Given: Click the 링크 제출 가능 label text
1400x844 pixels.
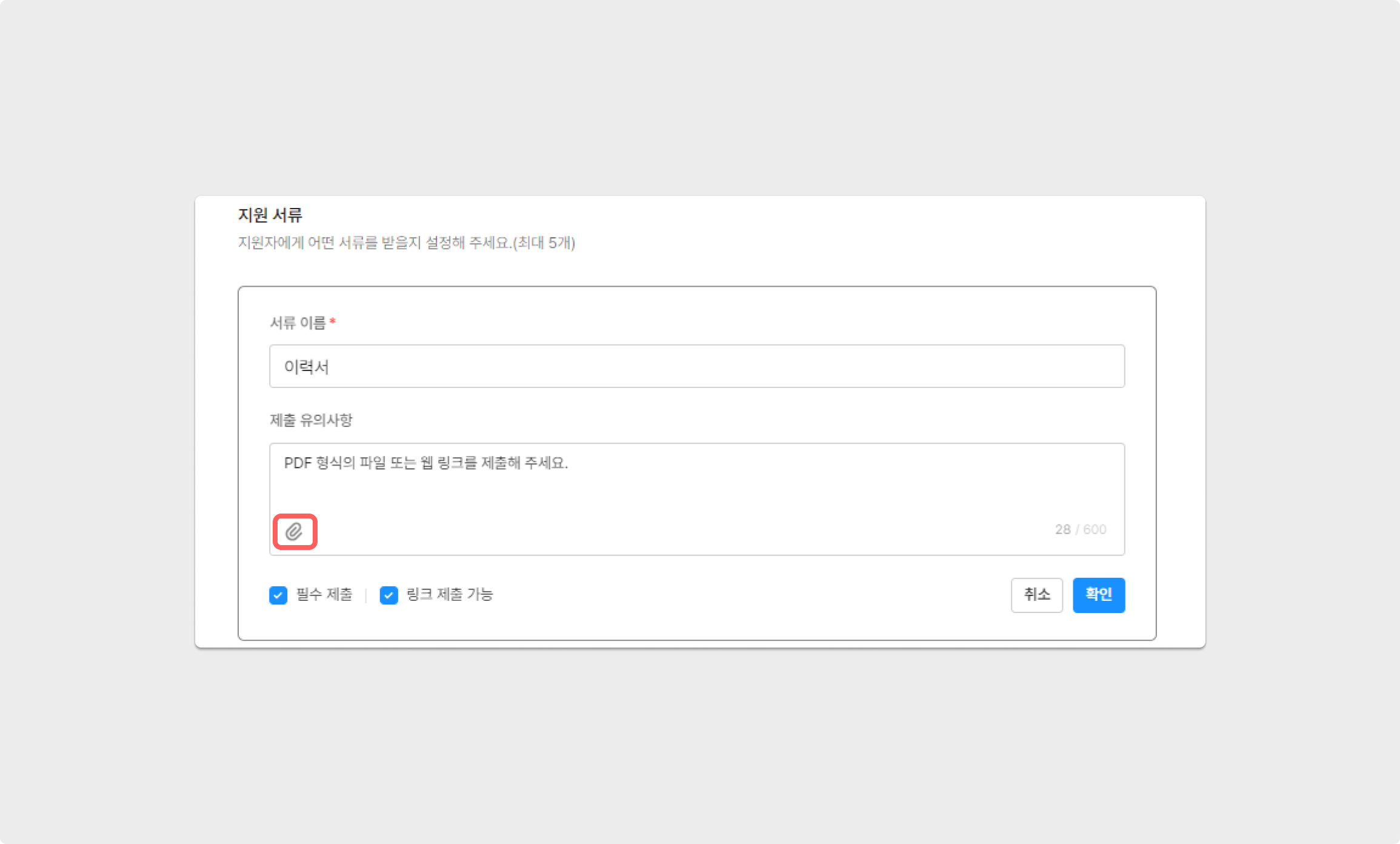Looking at the screenshot, I should coord(449,595).
